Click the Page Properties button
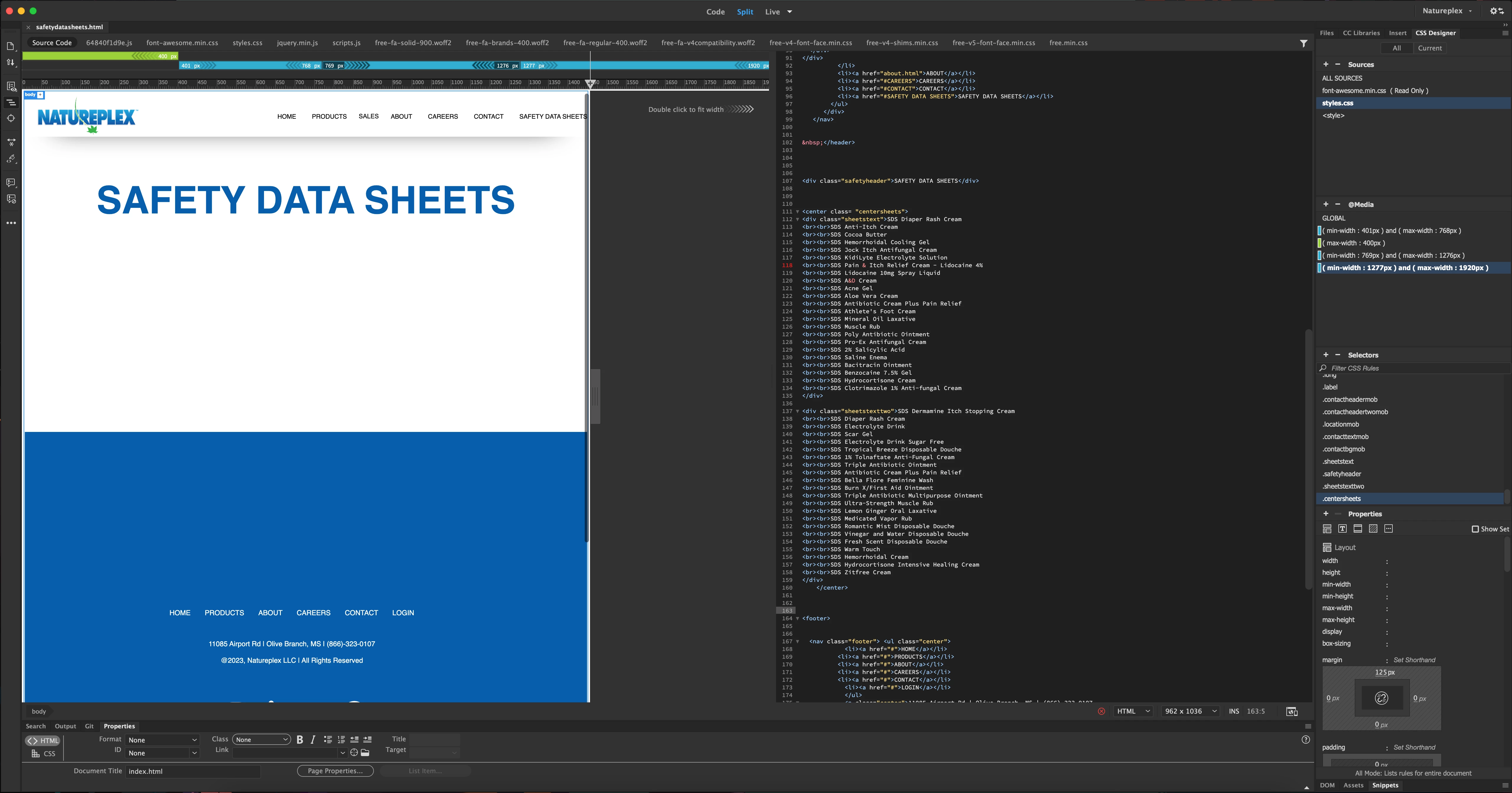Viewport: 1512px width, 793px height. tap(335, 771)
